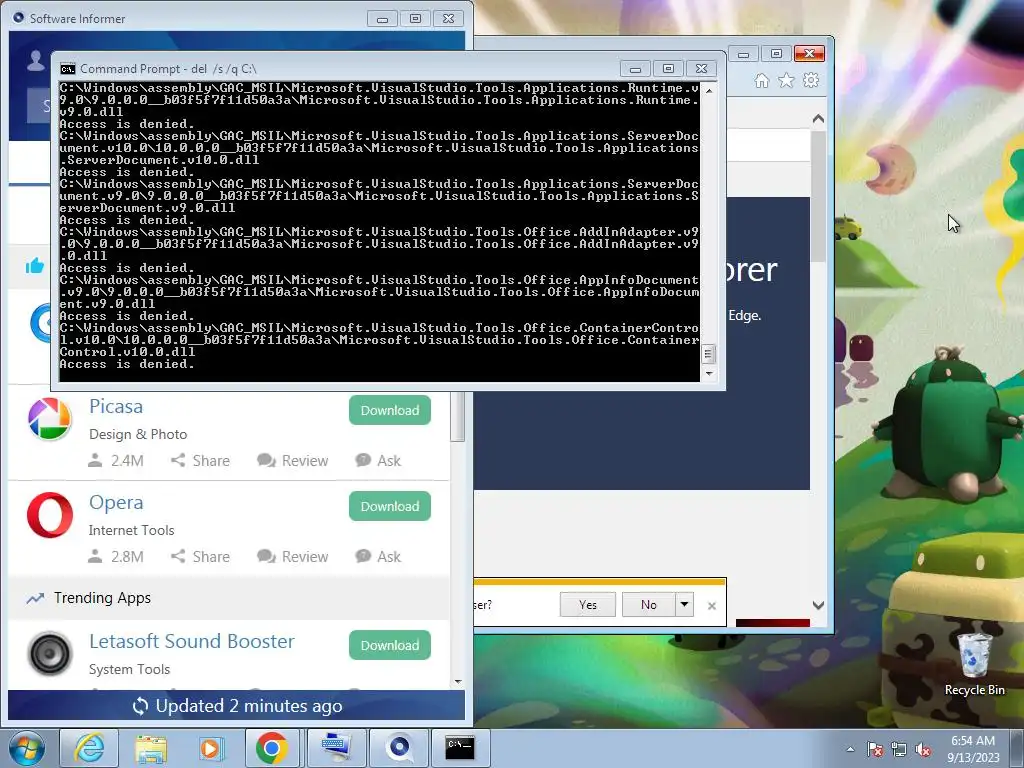Click the Command Prompt scroll down arrow

[709, 374]
